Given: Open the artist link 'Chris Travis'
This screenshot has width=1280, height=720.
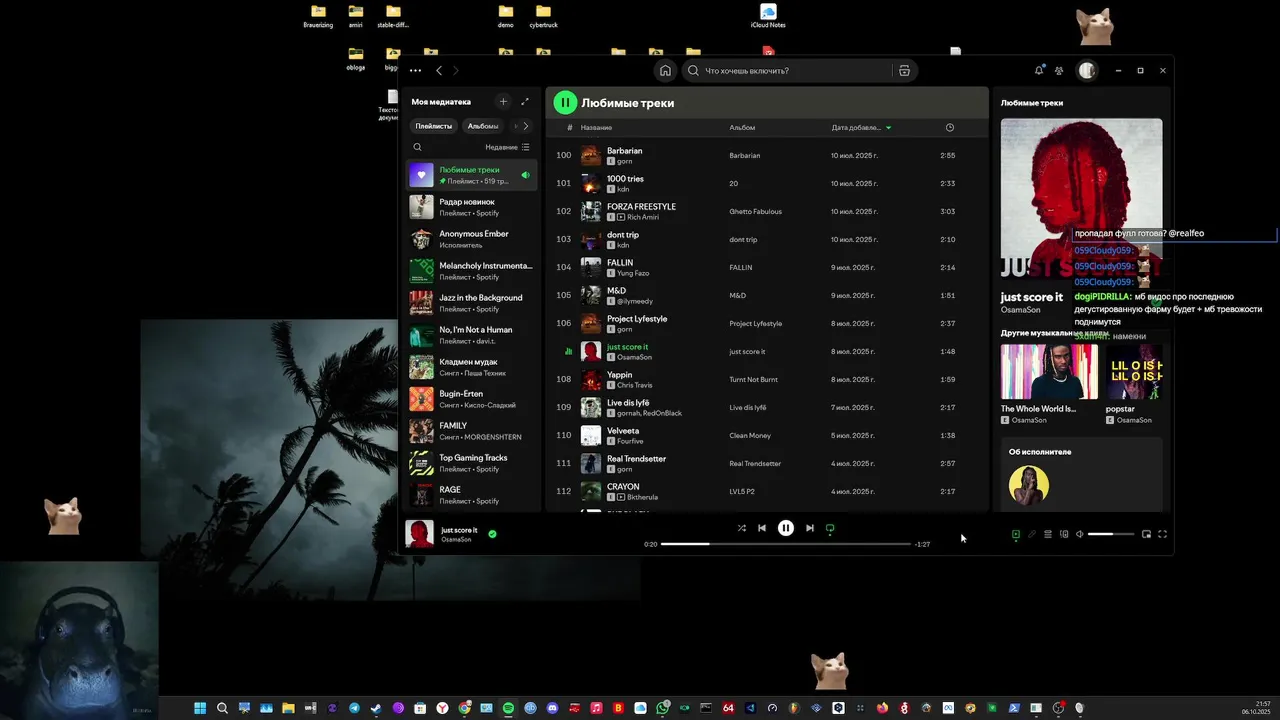Looking at the screenshot, I should coord(634,385).
